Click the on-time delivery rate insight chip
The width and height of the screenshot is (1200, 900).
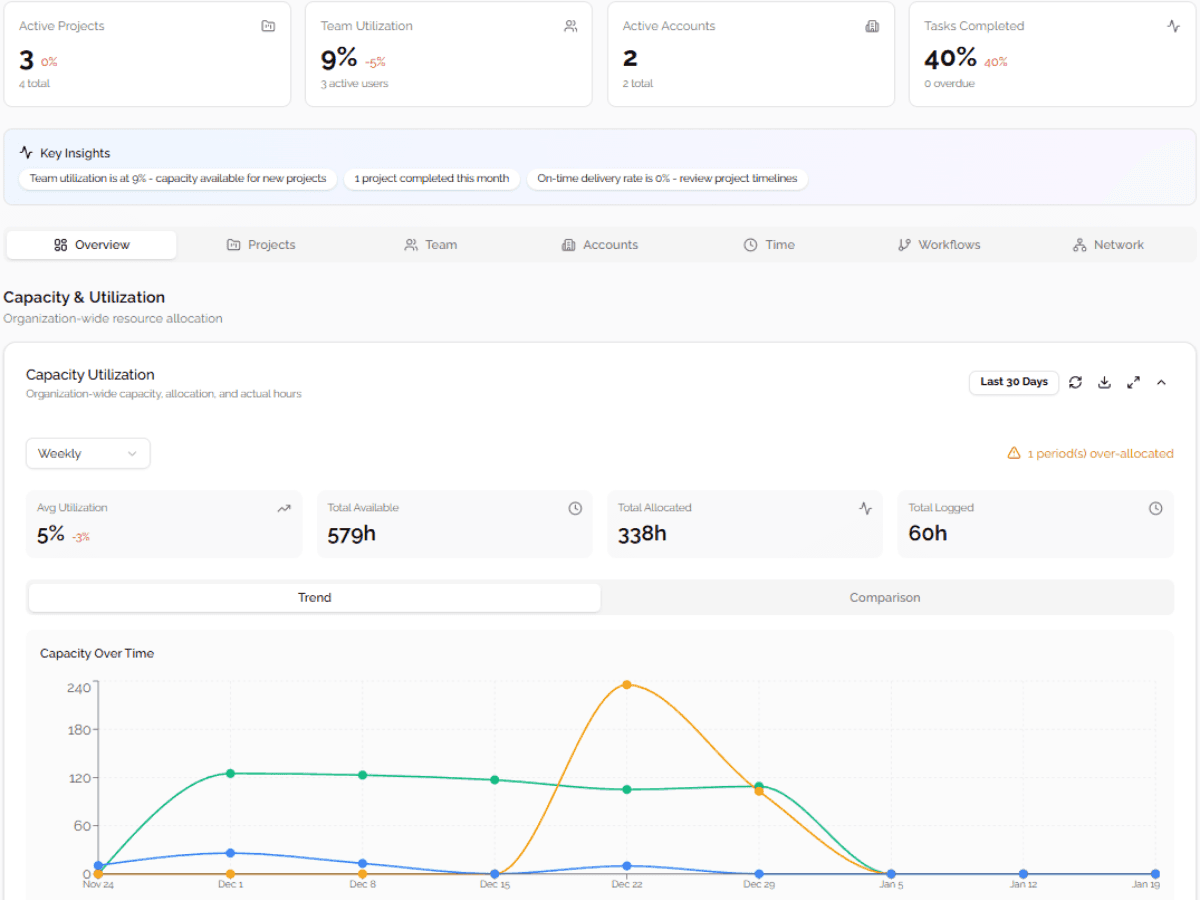click(667, 179)
